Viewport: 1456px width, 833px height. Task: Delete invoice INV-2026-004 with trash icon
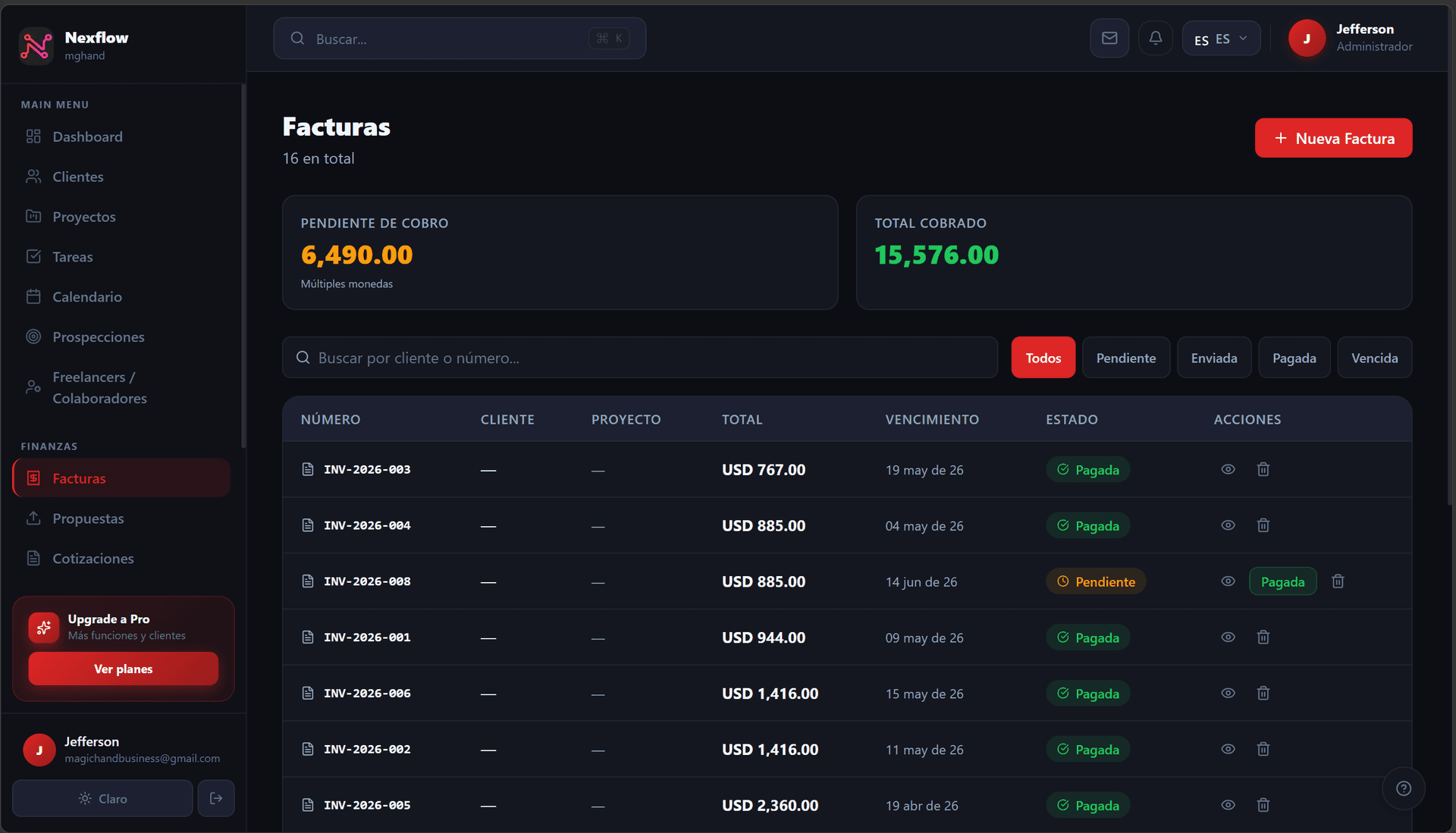(x=1263, y=525)
